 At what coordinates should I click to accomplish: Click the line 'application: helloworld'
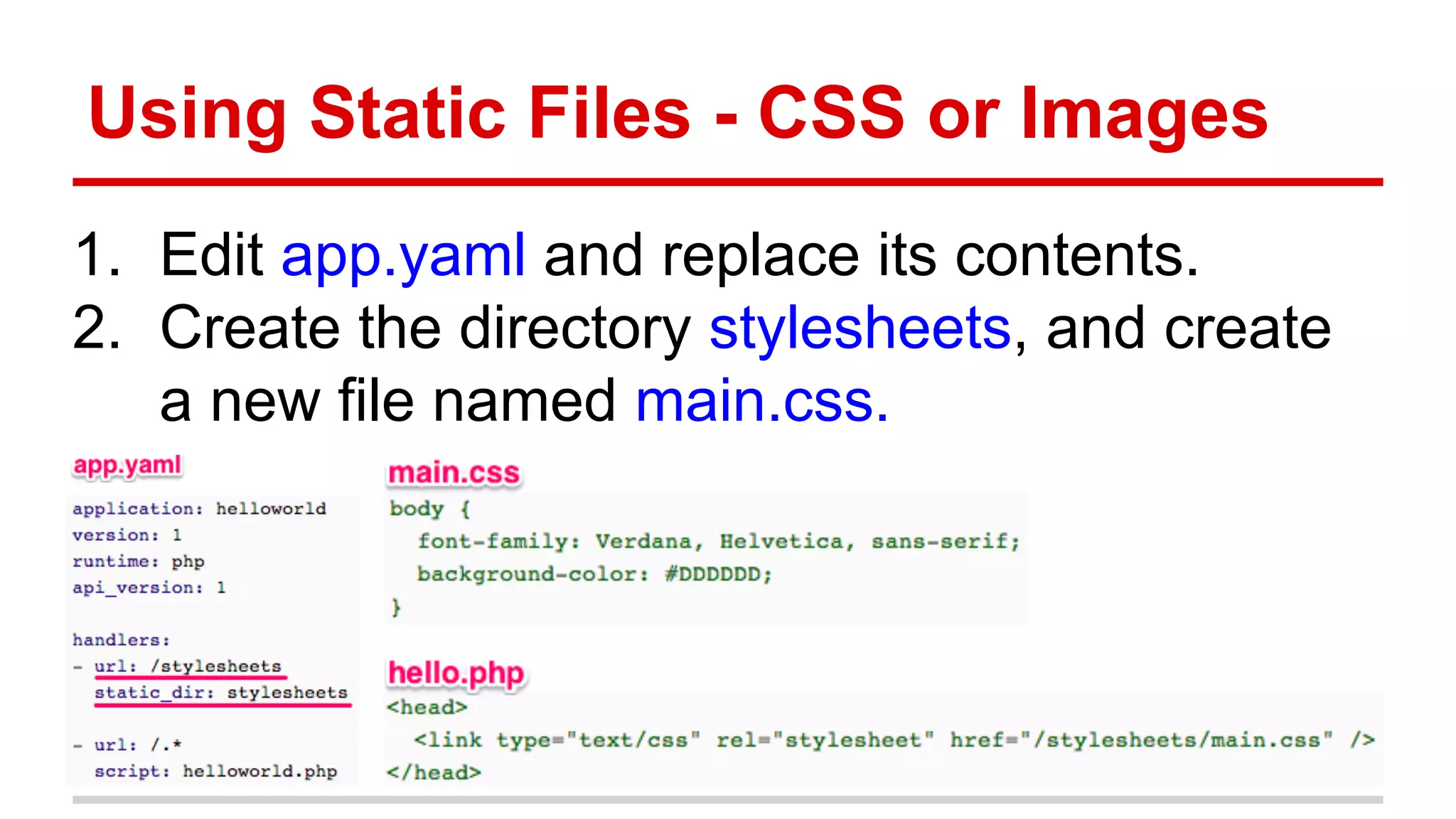point(199,509)
